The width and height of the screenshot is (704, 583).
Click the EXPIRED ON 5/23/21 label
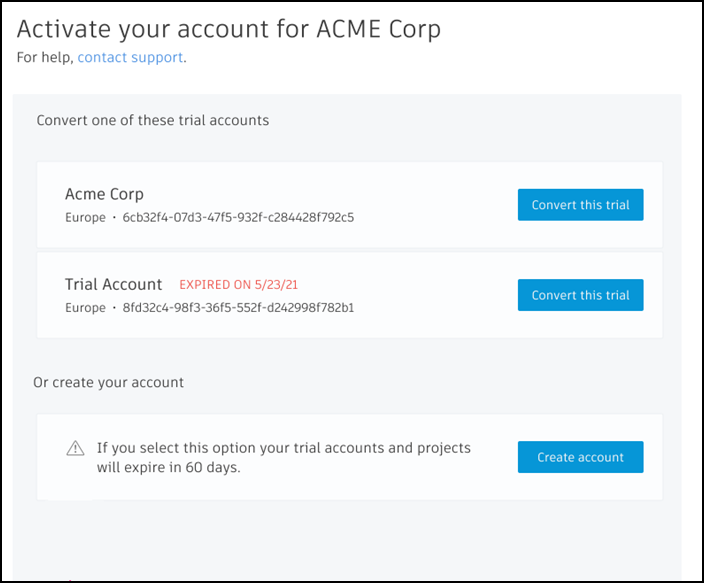[x=238, y=285]
